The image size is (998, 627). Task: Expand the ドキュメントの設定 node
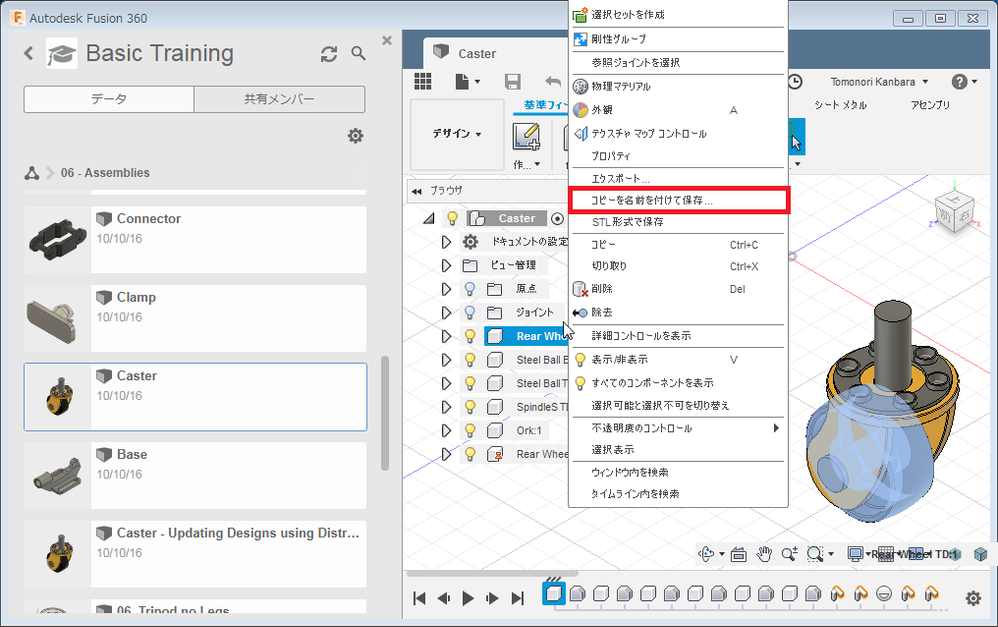[x=446, y=242]
